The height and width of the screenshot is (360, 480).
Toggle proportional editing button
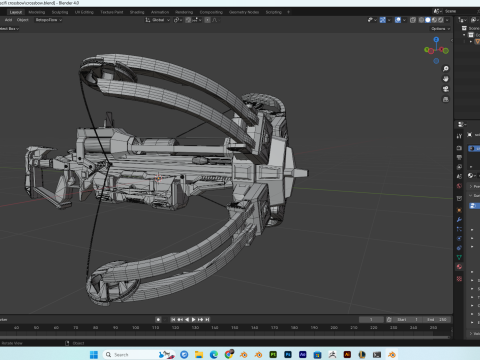[x=207, y=20]
